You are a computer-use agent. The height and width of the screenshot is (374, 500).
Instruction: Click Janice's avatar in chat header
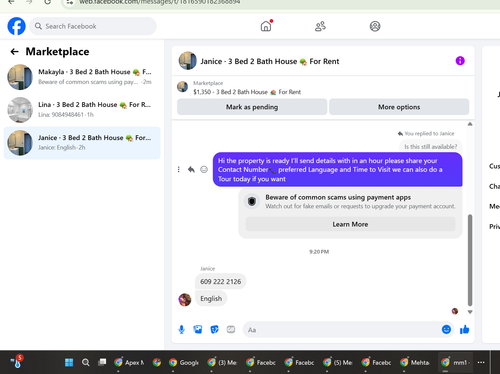coord(187,61)
